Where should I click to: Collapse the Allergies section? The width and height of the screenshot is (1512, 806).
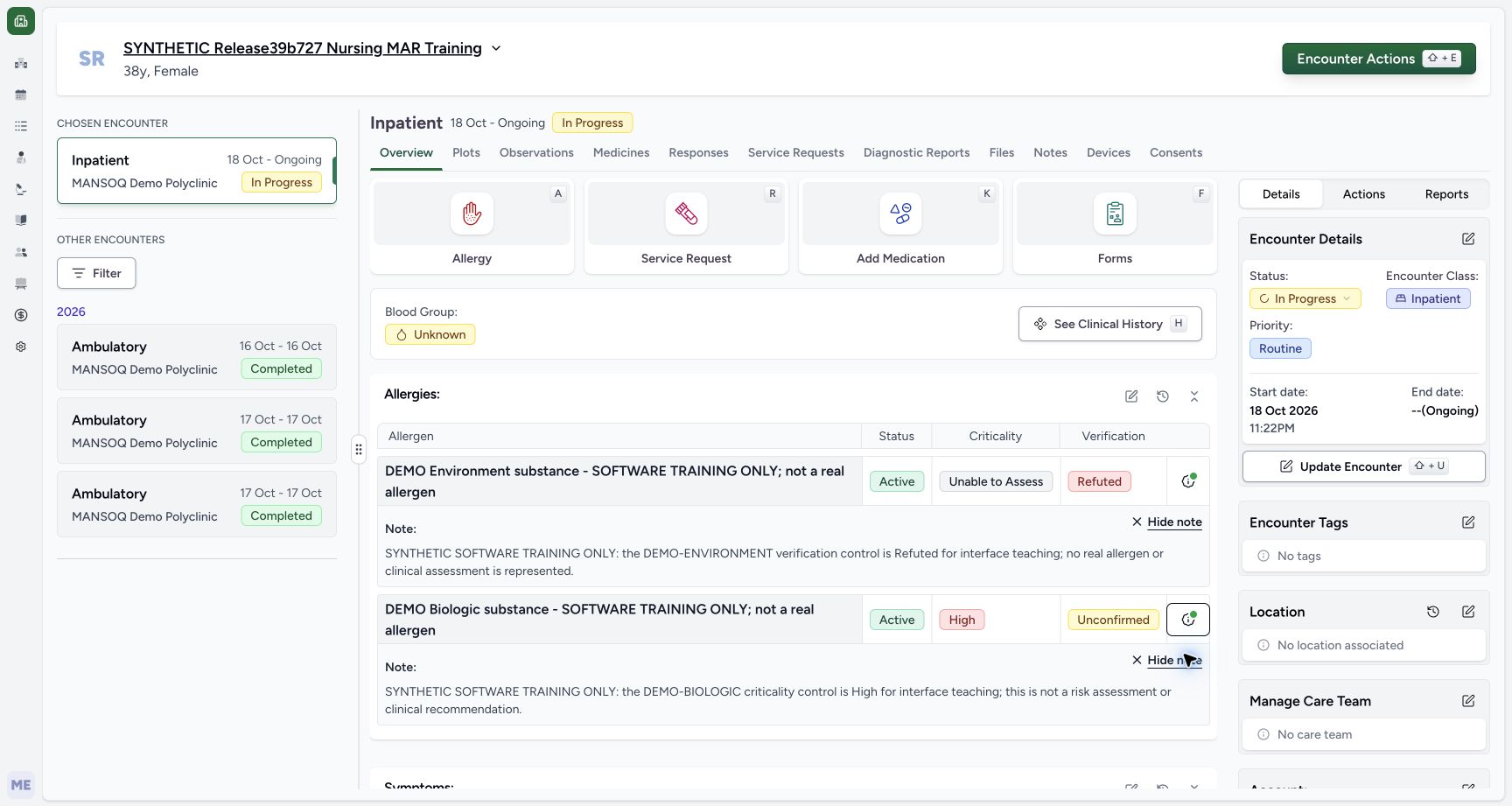point(1194,396)
